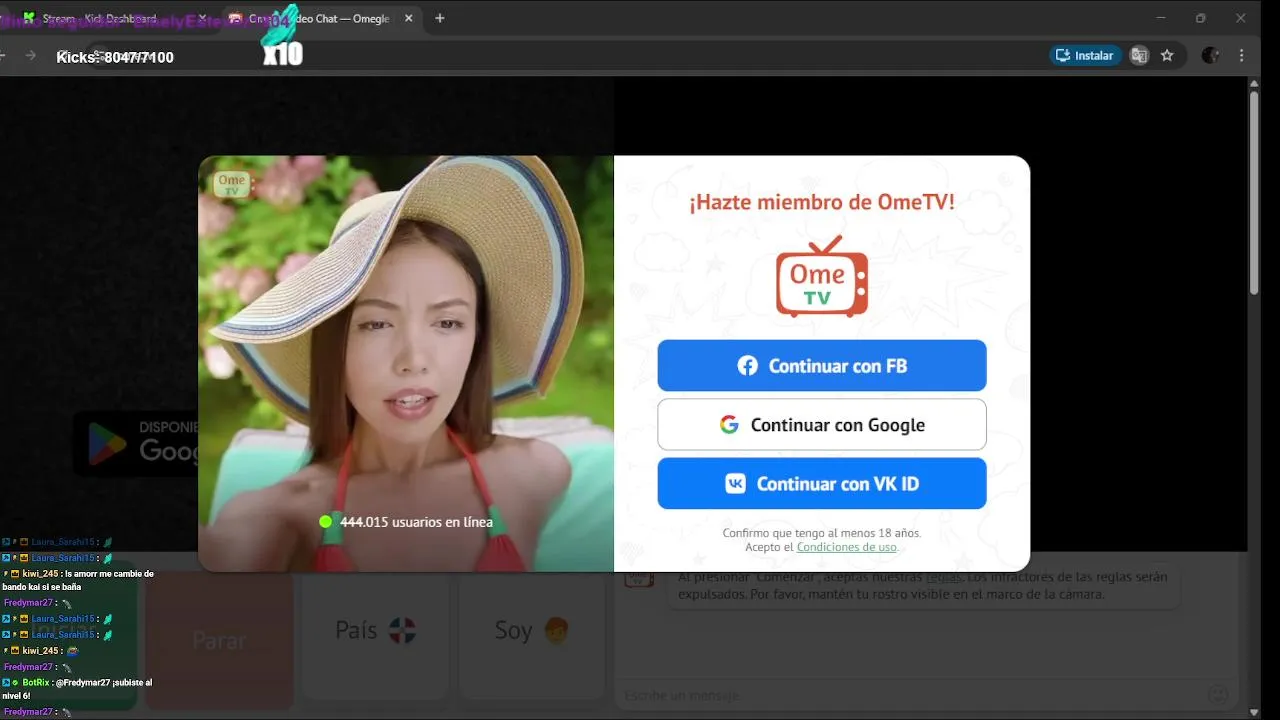Click the forward navigation arrow
This screenshot has height=720, width=1280.
[x=30, y=56]
